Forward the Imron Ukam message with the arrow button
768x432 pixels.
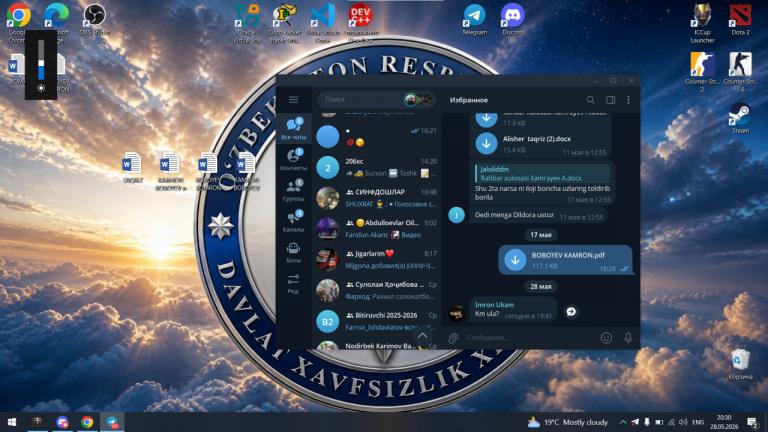point(571,312)
